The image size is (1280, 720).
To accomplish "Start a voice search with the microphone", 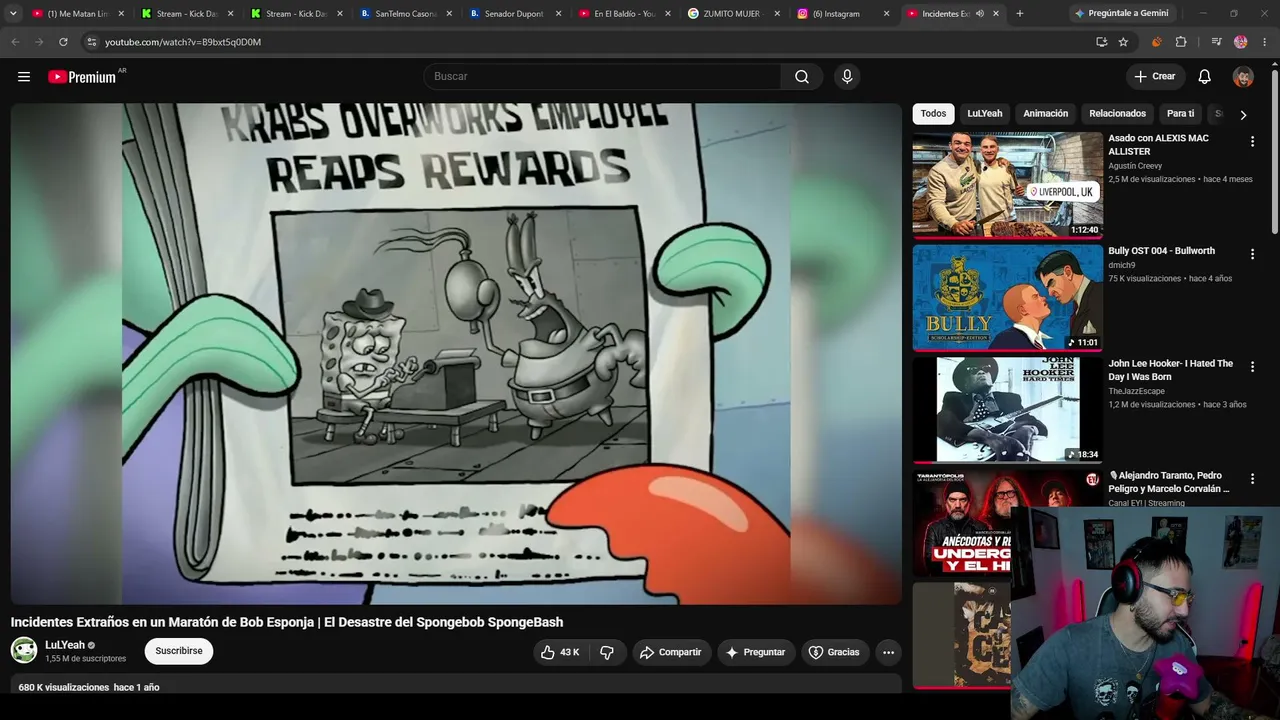I will coord(847,77).
